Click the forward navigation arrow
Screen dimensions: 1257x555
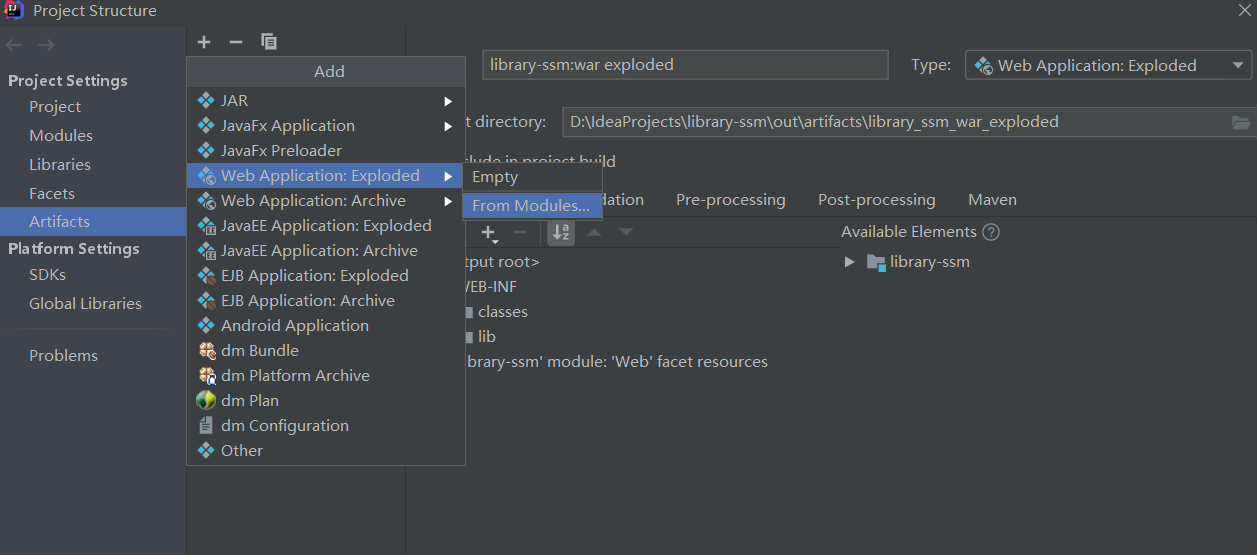point(47,45)
